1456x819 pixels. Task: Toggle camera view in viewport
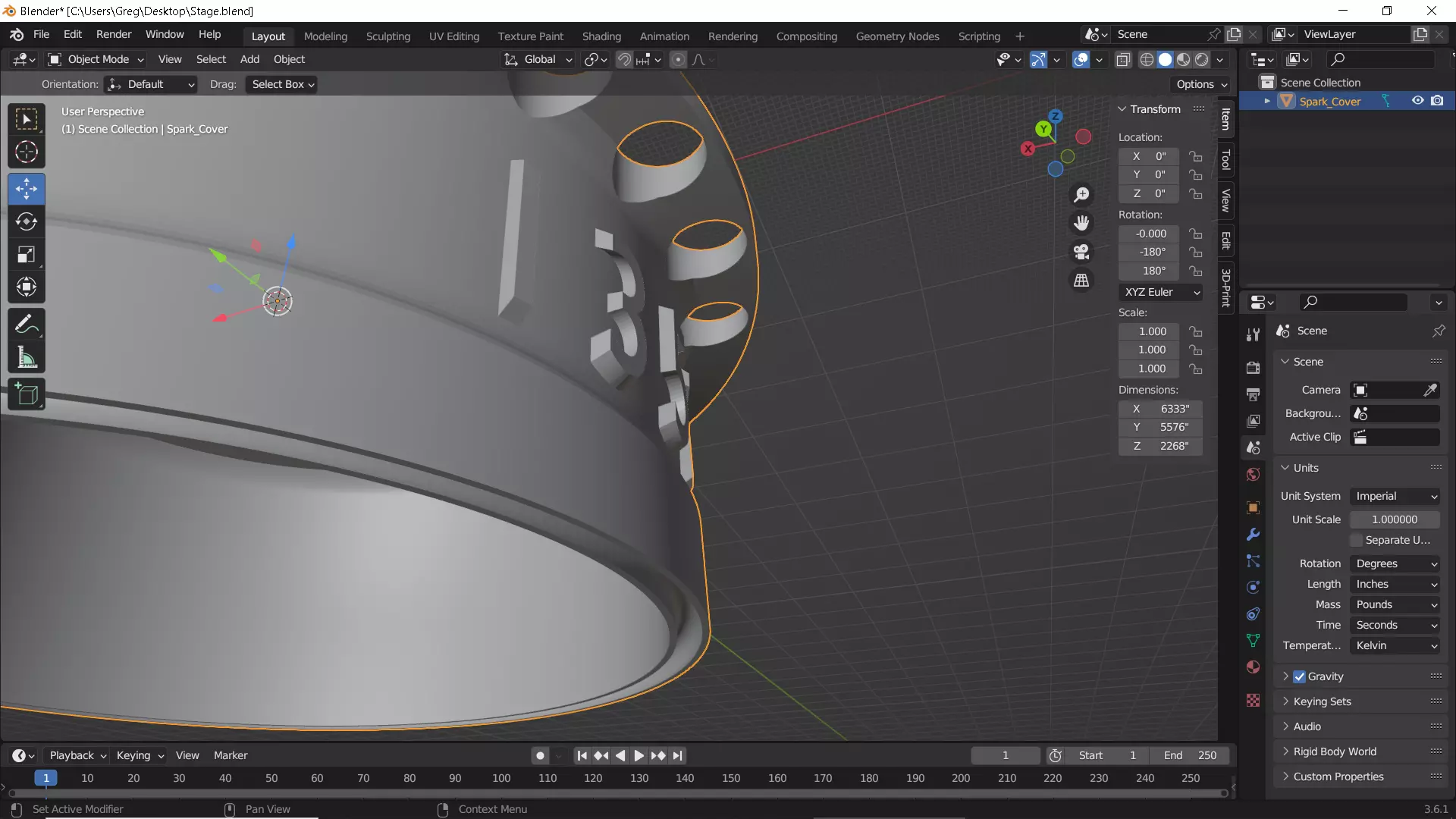pos(1081,252)
